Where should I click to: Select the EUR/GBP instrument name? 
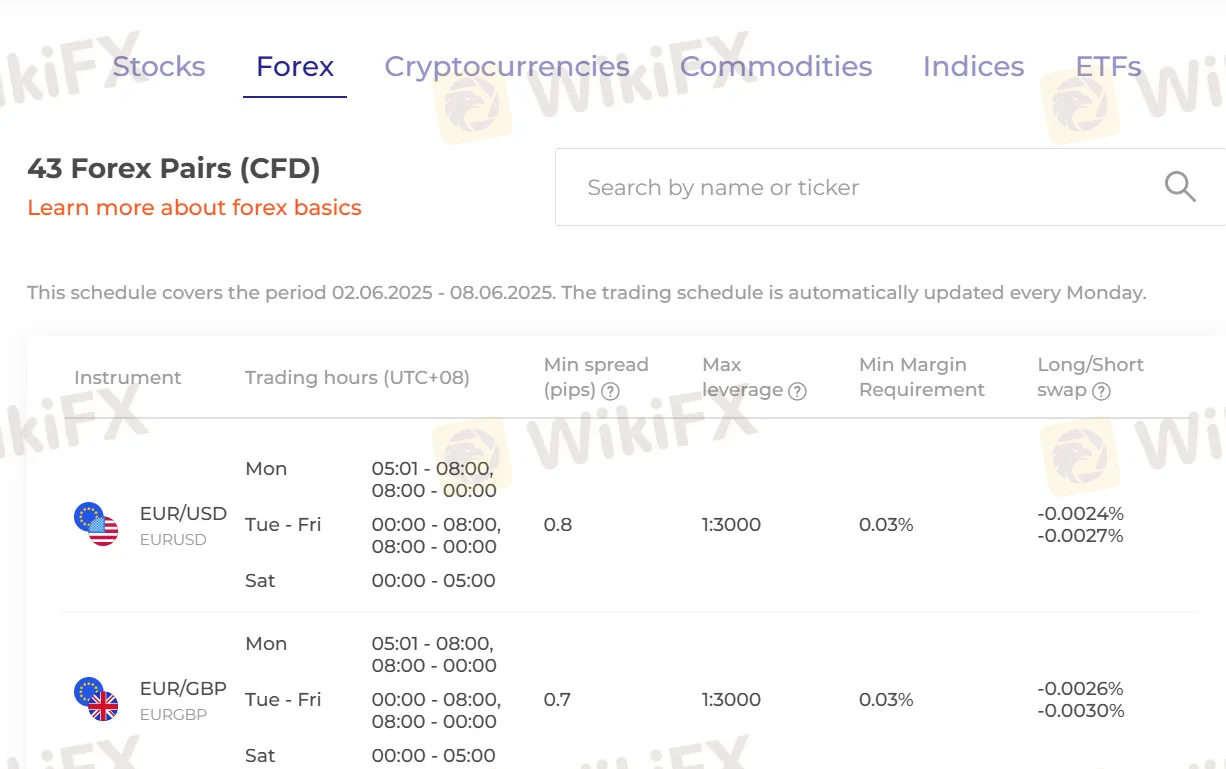pos(183,689)
